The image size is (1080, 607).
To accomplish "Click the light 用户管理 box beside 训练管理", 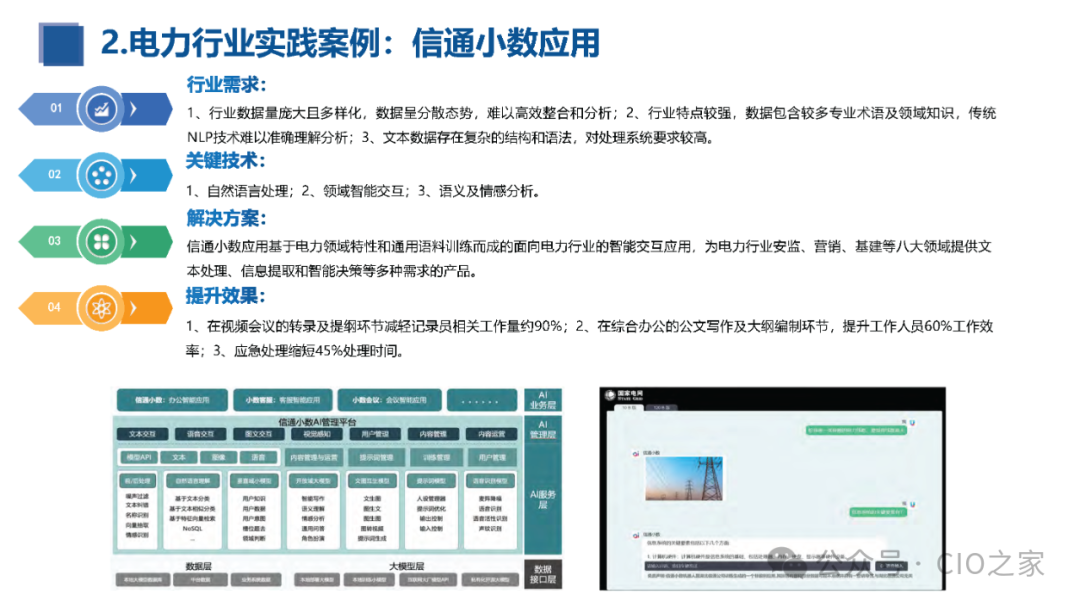I will [x=492, y=457].
